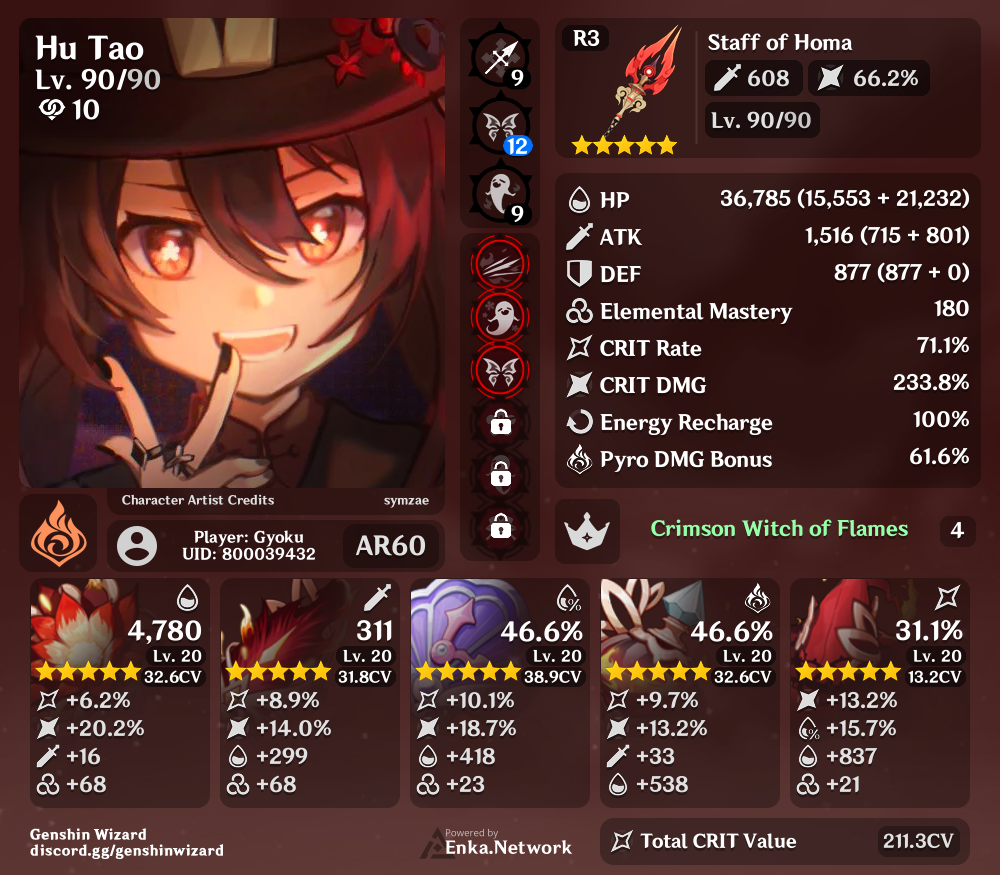The width and height of the screenshot is (1000, 875).
Task: Click the ghost elemental burst talent icon
Action: [x=500, y=194]
